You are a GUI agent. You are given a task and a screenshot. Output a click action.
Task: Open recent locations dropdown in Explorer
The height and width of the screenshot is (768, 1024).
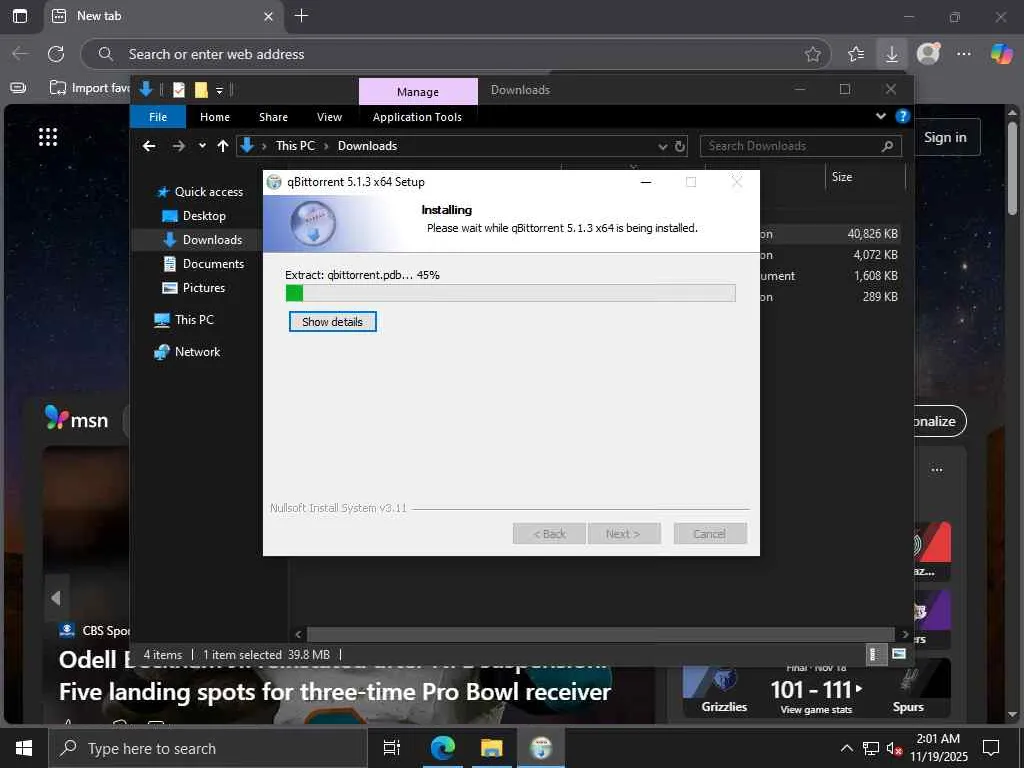(x=202, y=146)
